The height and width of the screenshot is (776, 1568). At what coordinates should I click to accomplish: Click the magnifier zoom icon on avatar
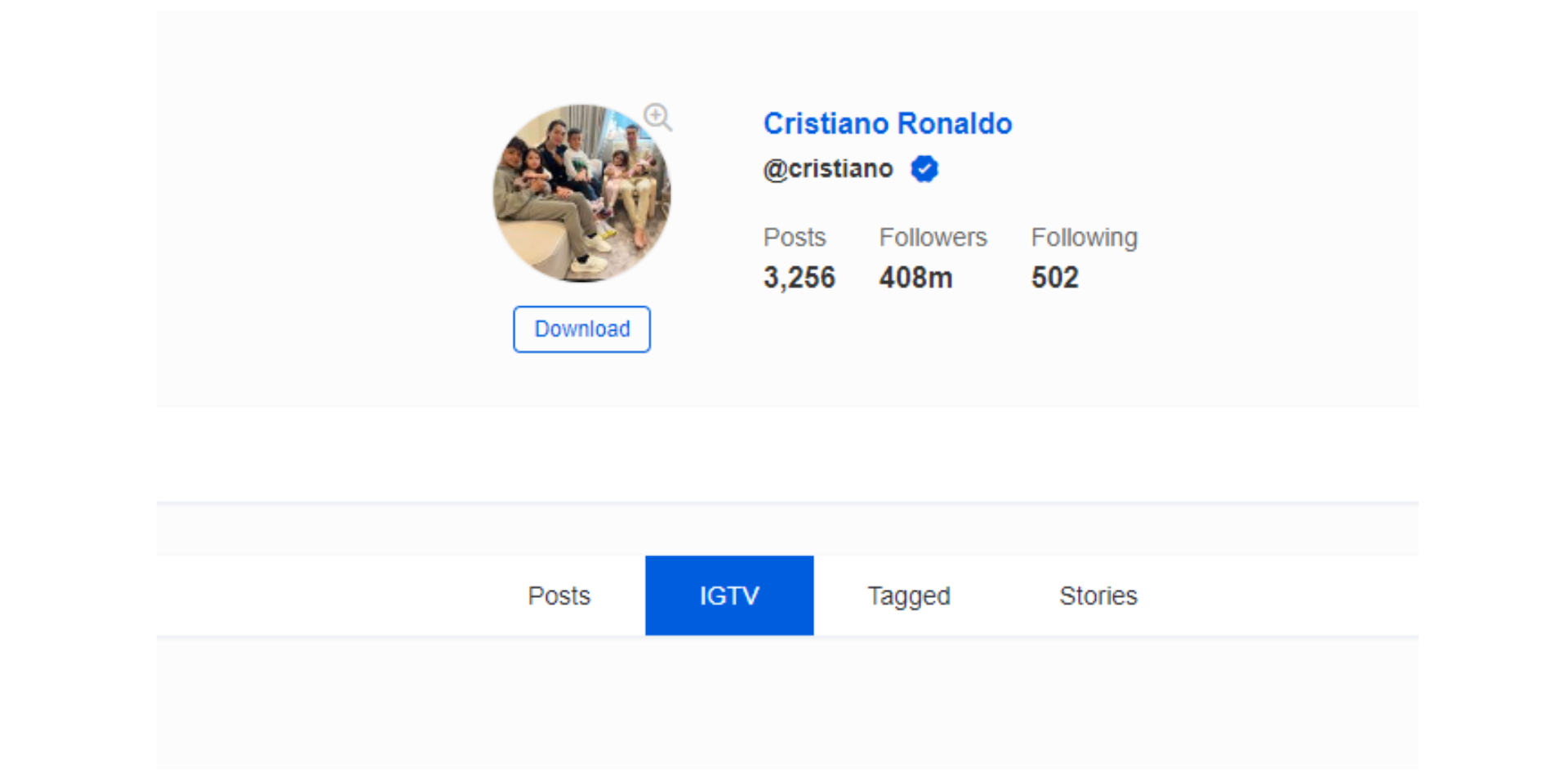[657, 118]
